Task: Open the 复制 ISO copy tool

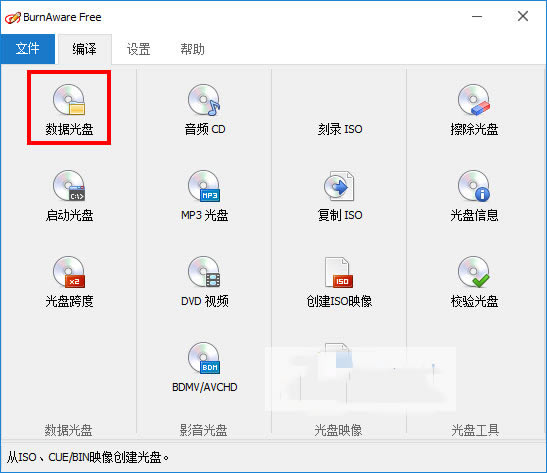Action: coord(340,195)
